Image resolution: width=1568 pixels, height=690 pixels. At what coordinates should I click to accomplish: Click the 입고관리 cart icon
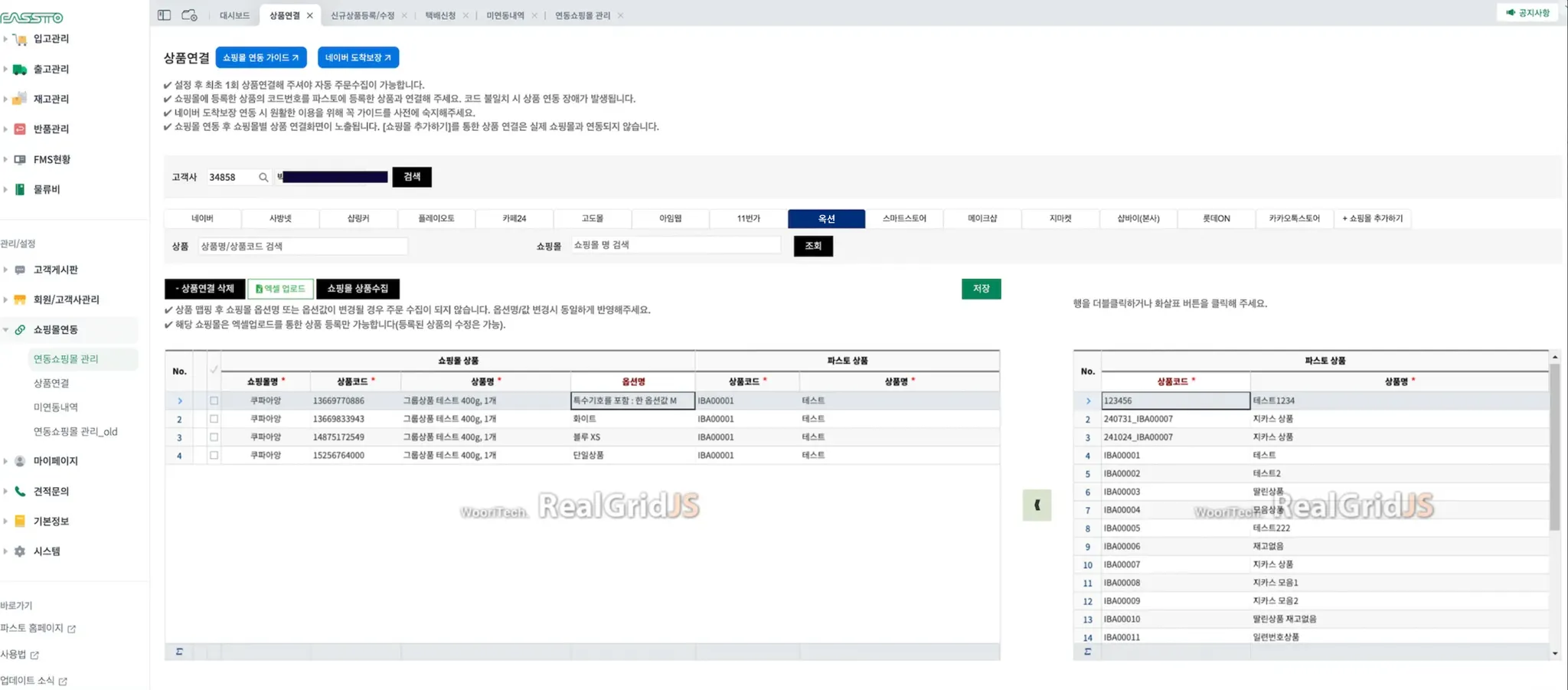click(20, 39)
